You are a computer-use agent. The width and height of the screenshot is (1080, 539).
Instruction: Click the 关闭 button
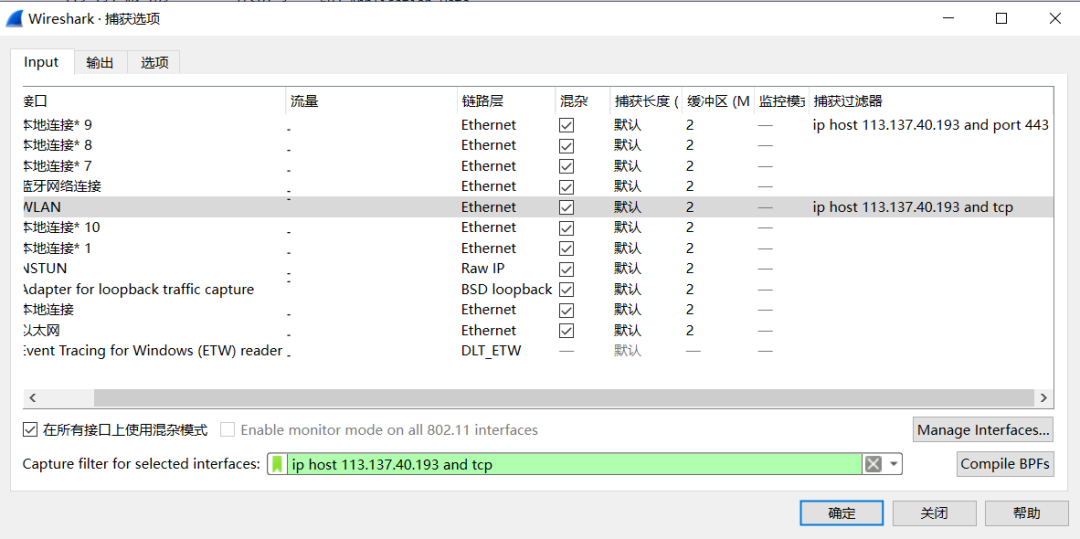935,513
